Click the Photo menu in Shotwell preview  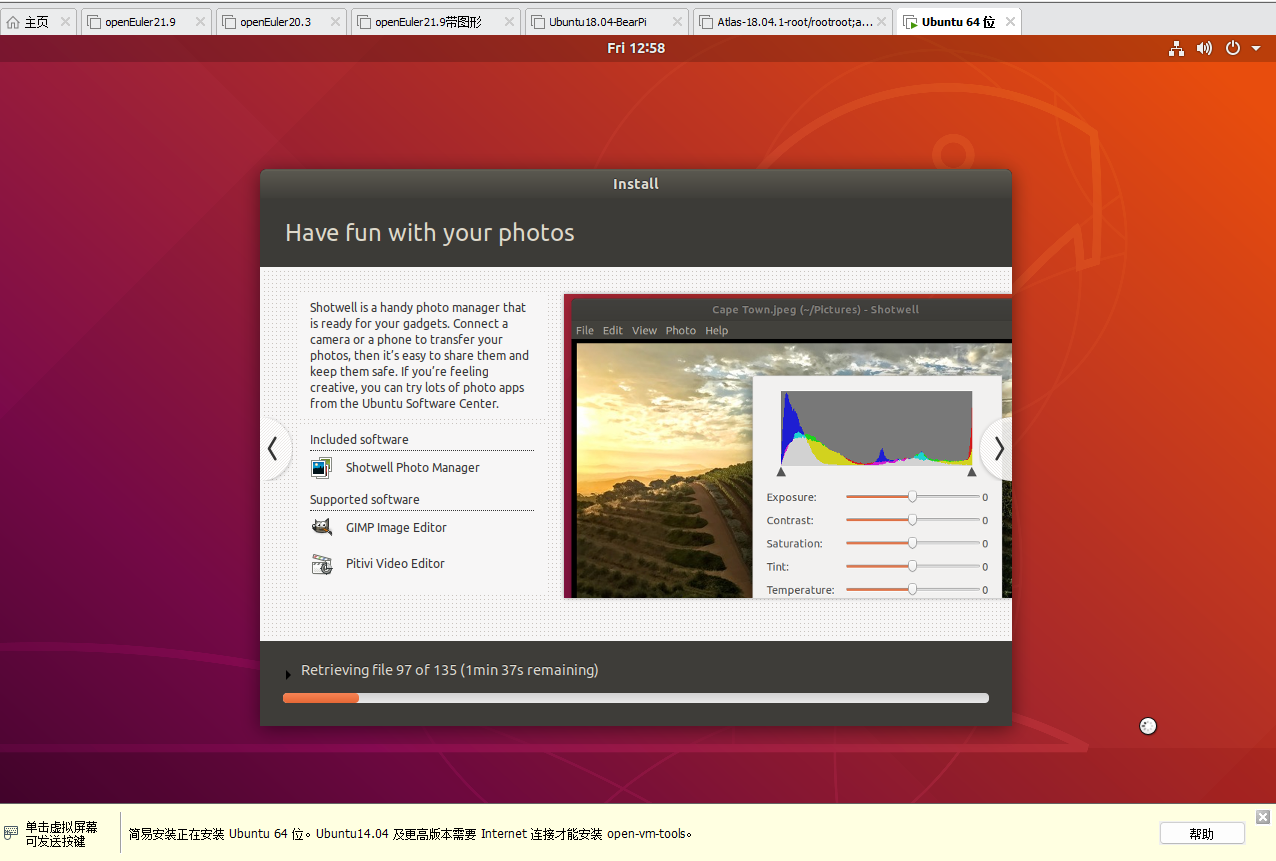click(681, 331)
